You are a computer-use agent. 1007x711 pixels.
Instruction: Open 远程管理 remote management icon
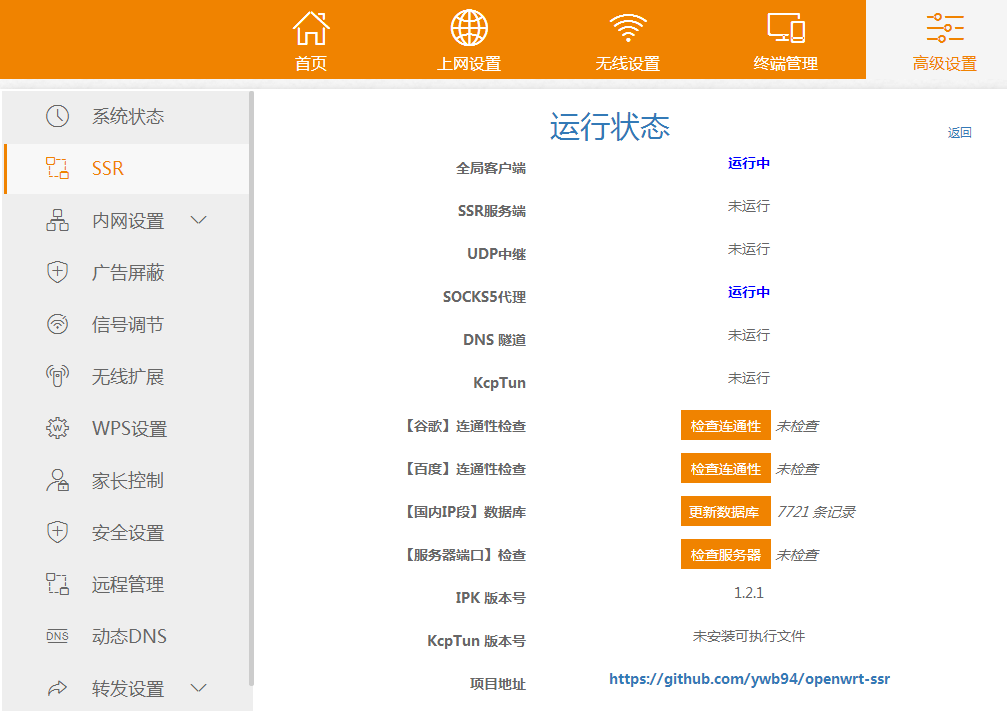(x=57, y=584)
